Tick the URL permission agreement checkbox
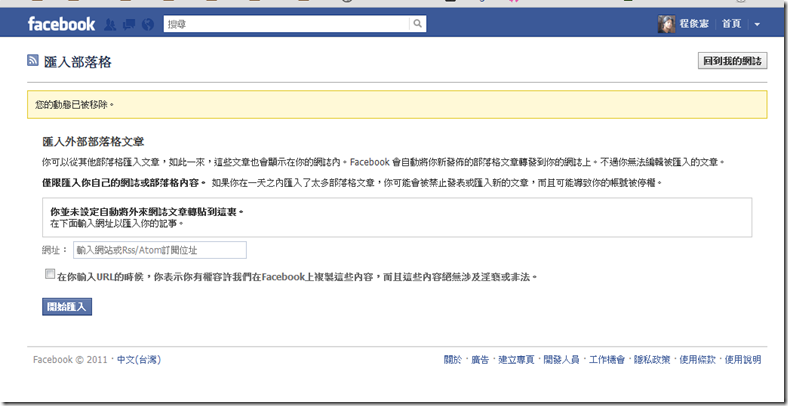 point(49,274)
